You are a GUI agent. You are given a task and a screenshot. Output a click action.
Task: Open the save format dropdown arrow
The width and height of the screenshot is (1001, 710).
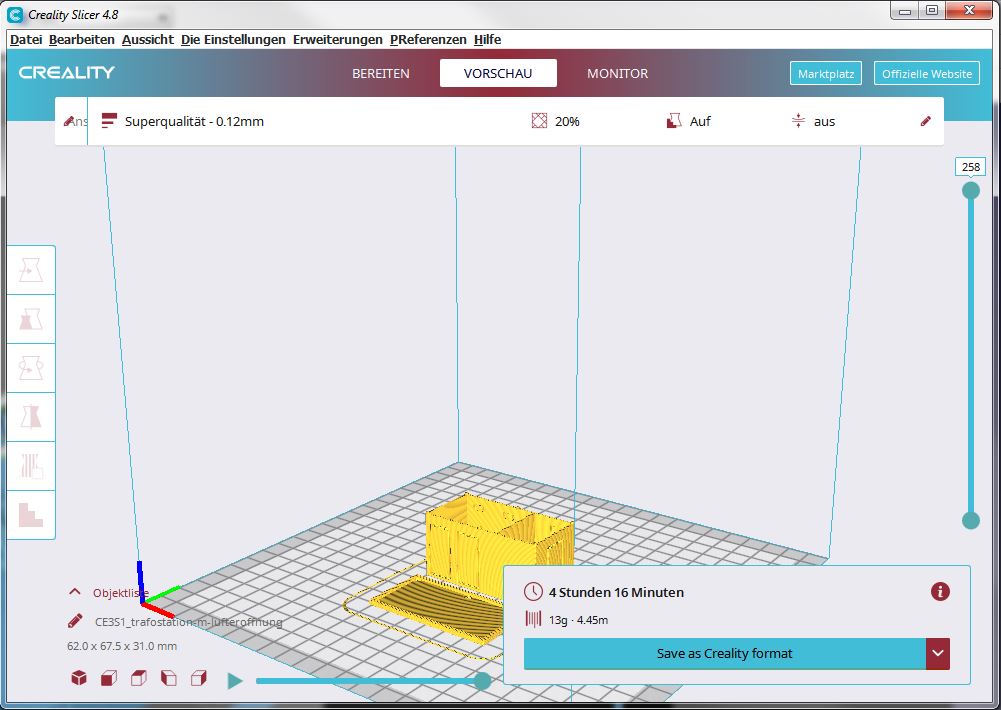938,653
